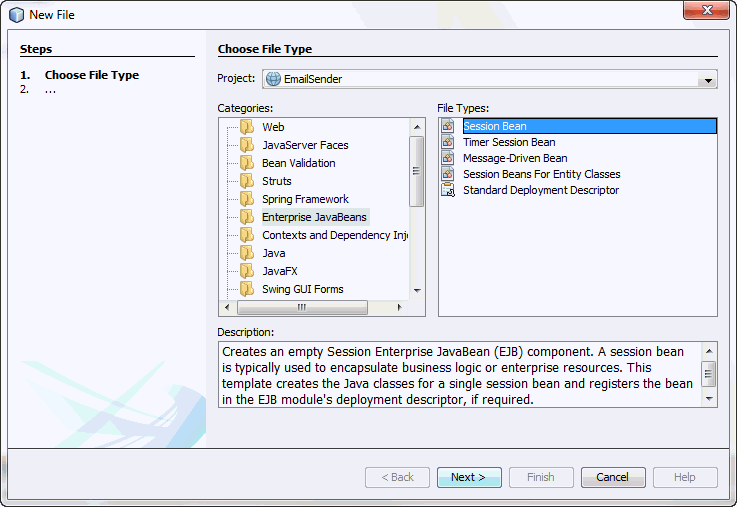
Task: Click the Swing GUI Forms folder icon
Action: tap(247, 289)
